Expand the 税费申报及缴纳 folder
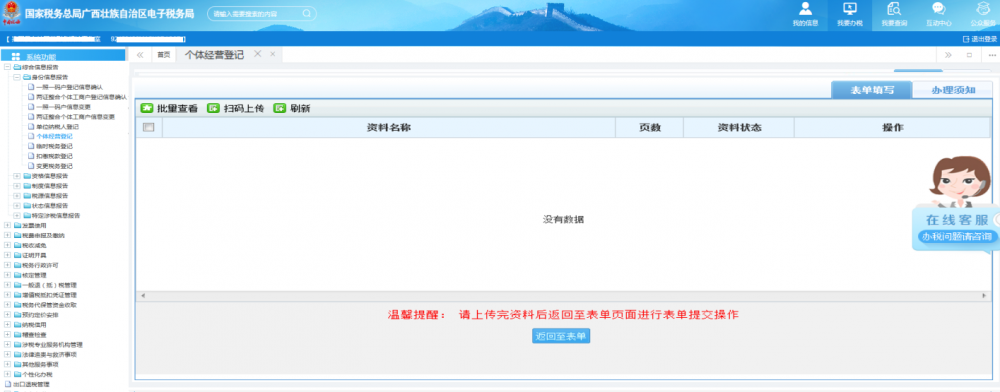 (x=7, y=235)
